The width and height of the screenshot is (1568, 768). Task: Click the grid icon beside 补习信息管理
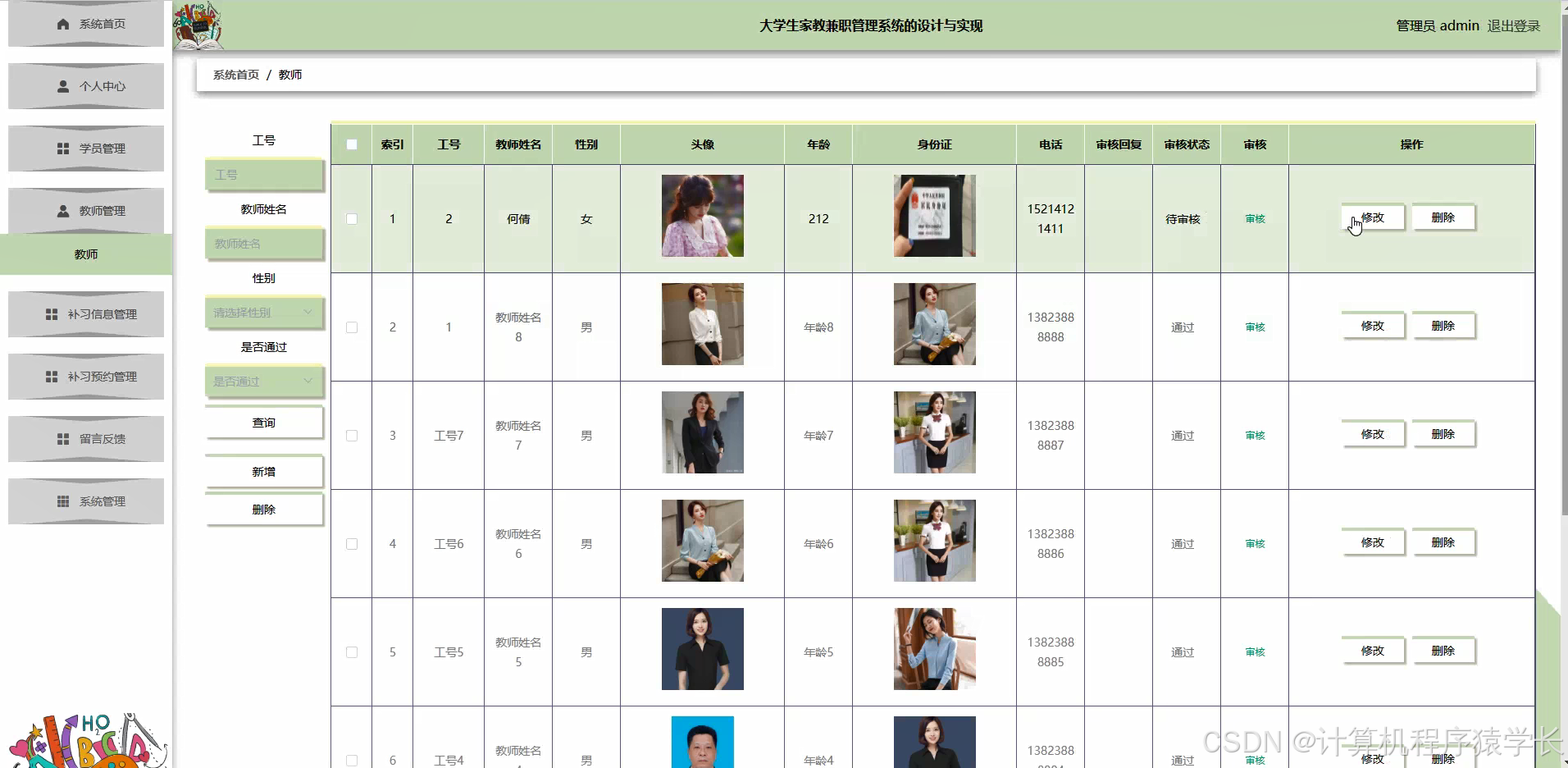(52, 314)
